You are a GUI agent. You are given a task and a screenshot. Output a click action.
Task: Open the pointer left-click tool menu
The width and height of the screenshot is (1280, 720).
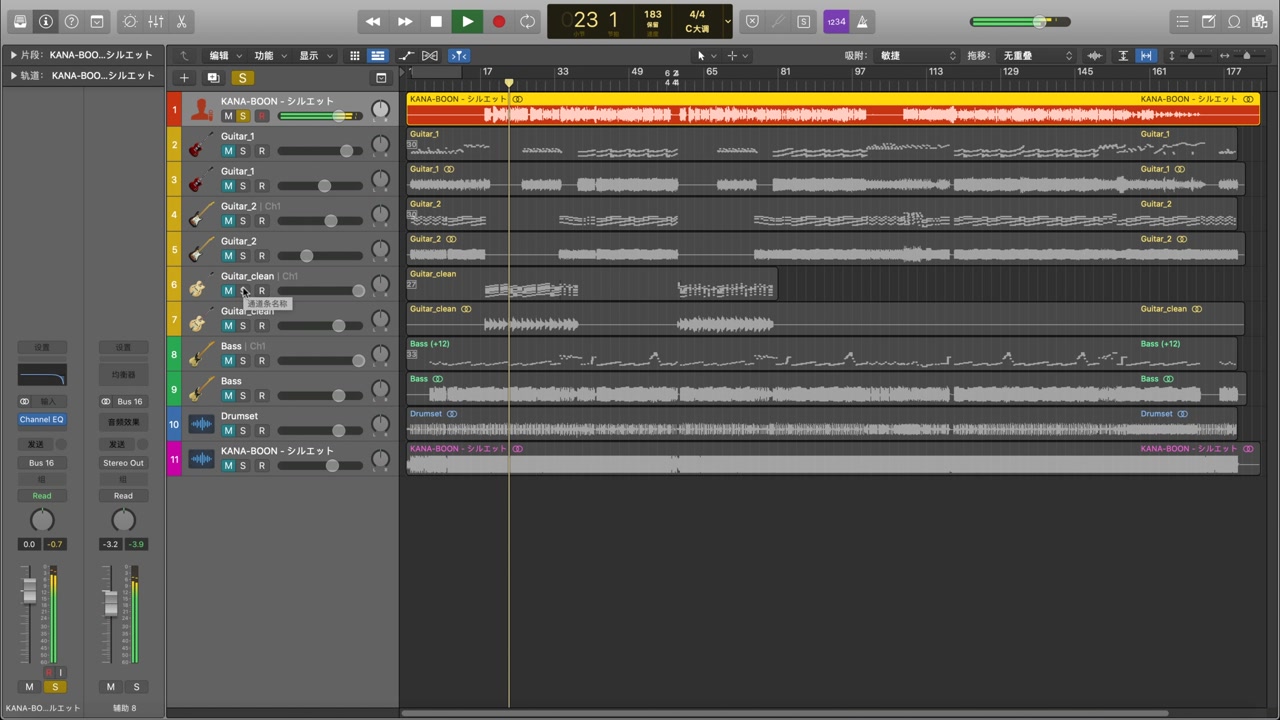tap(706, 56)
